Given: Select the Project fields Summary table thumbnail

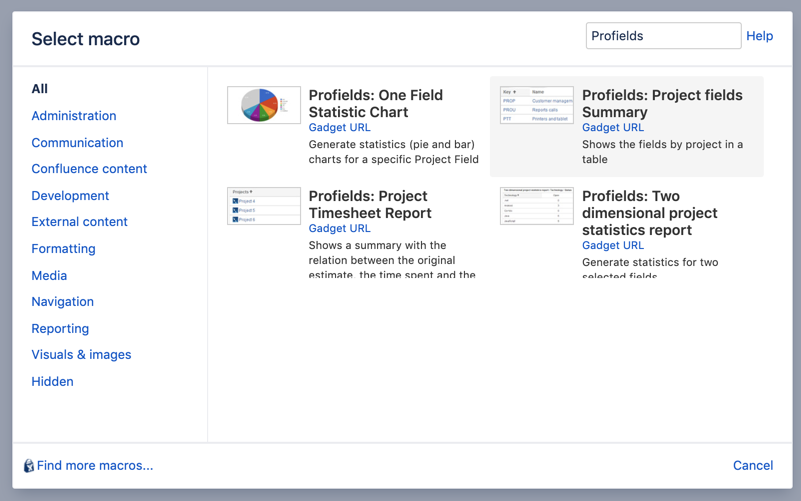Looking at the screenshot, I should (536, 105).
